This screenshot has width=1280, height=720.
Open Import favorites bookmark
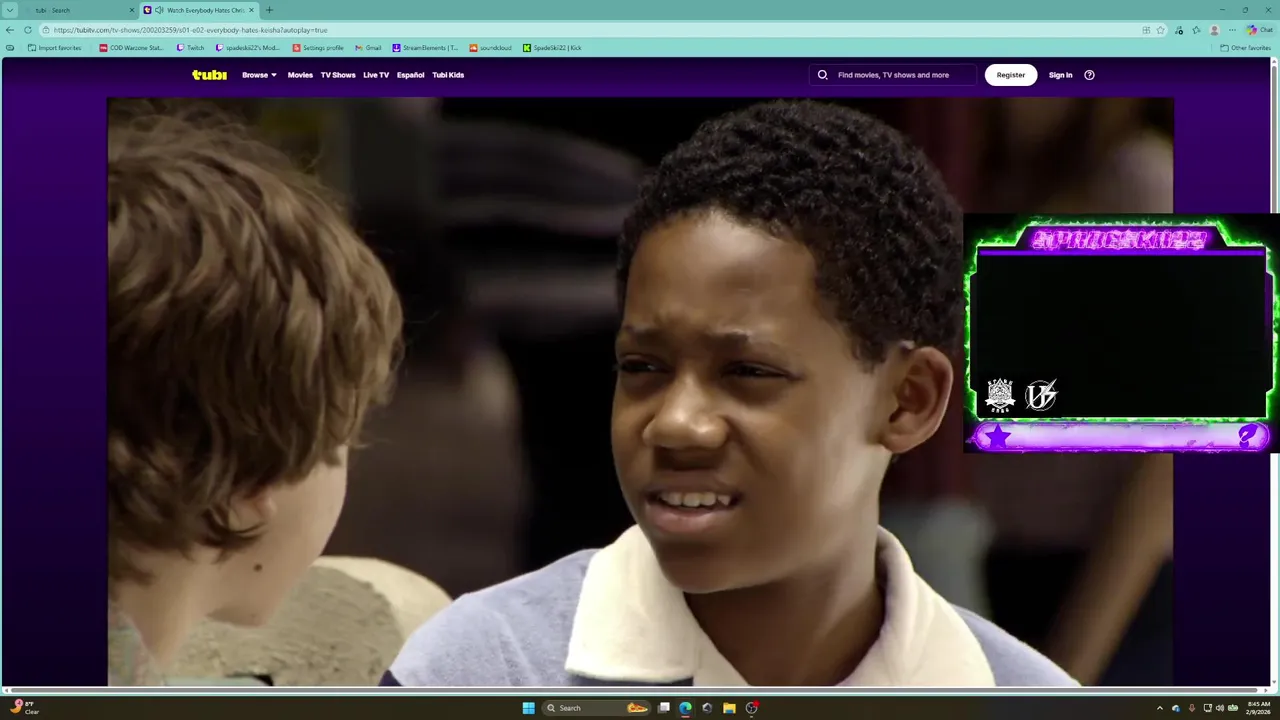click(54, 48)
